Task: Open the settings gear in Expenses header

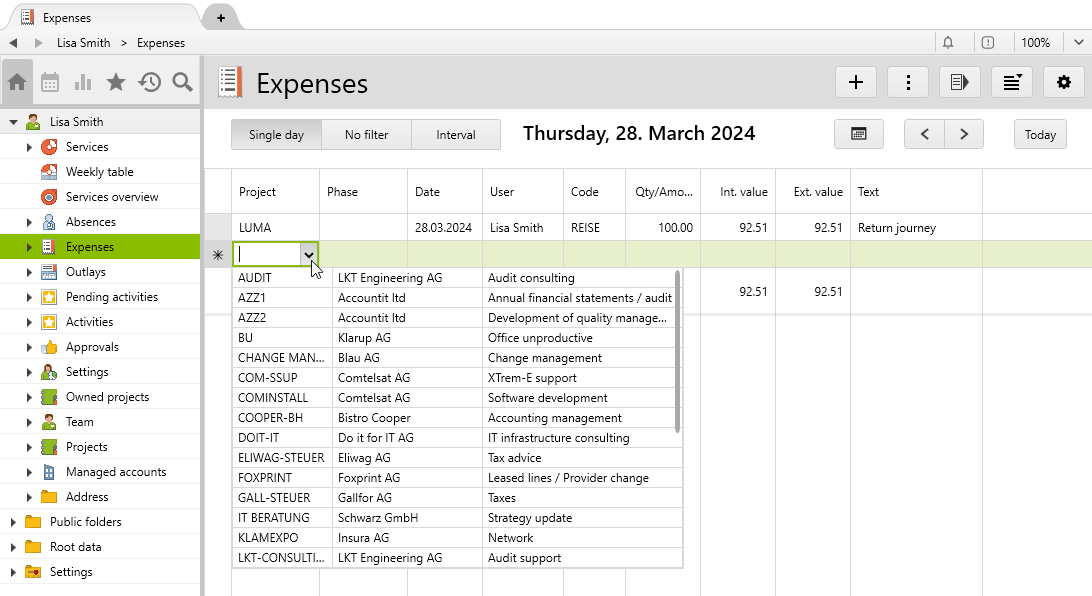Action: coord(1063,82)
